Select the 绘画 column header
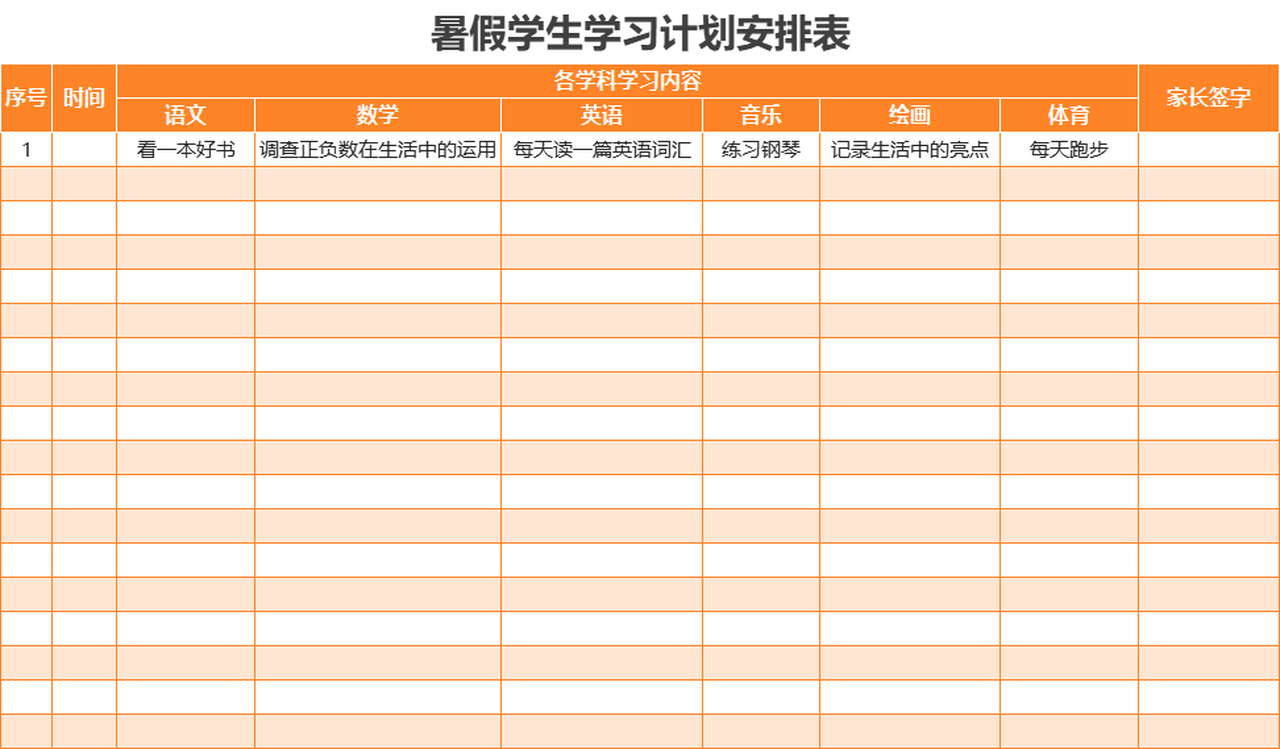Screen dimensions: 1280x749 [x=910, y=115]
